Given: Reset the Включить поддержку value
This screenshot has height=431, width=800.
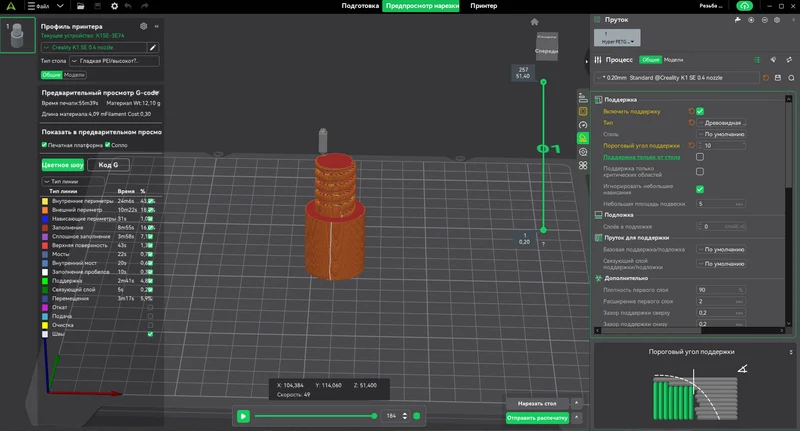Looking at the screenshot, I should (691, 111).
